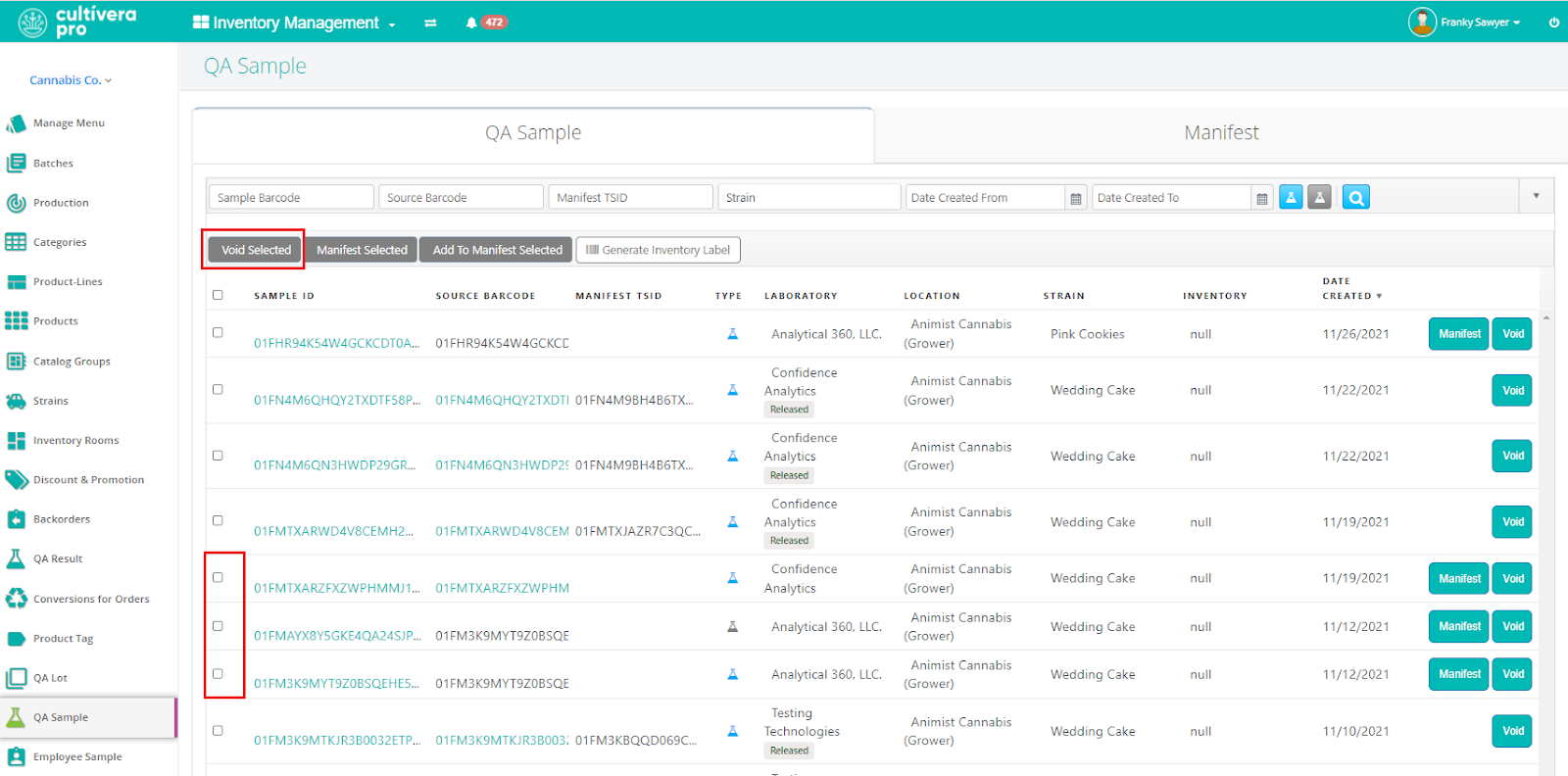The width and height of the screenshot is (1568, 776).
Task: Click the blue flask filter icon
Action: click(1291, 198)
